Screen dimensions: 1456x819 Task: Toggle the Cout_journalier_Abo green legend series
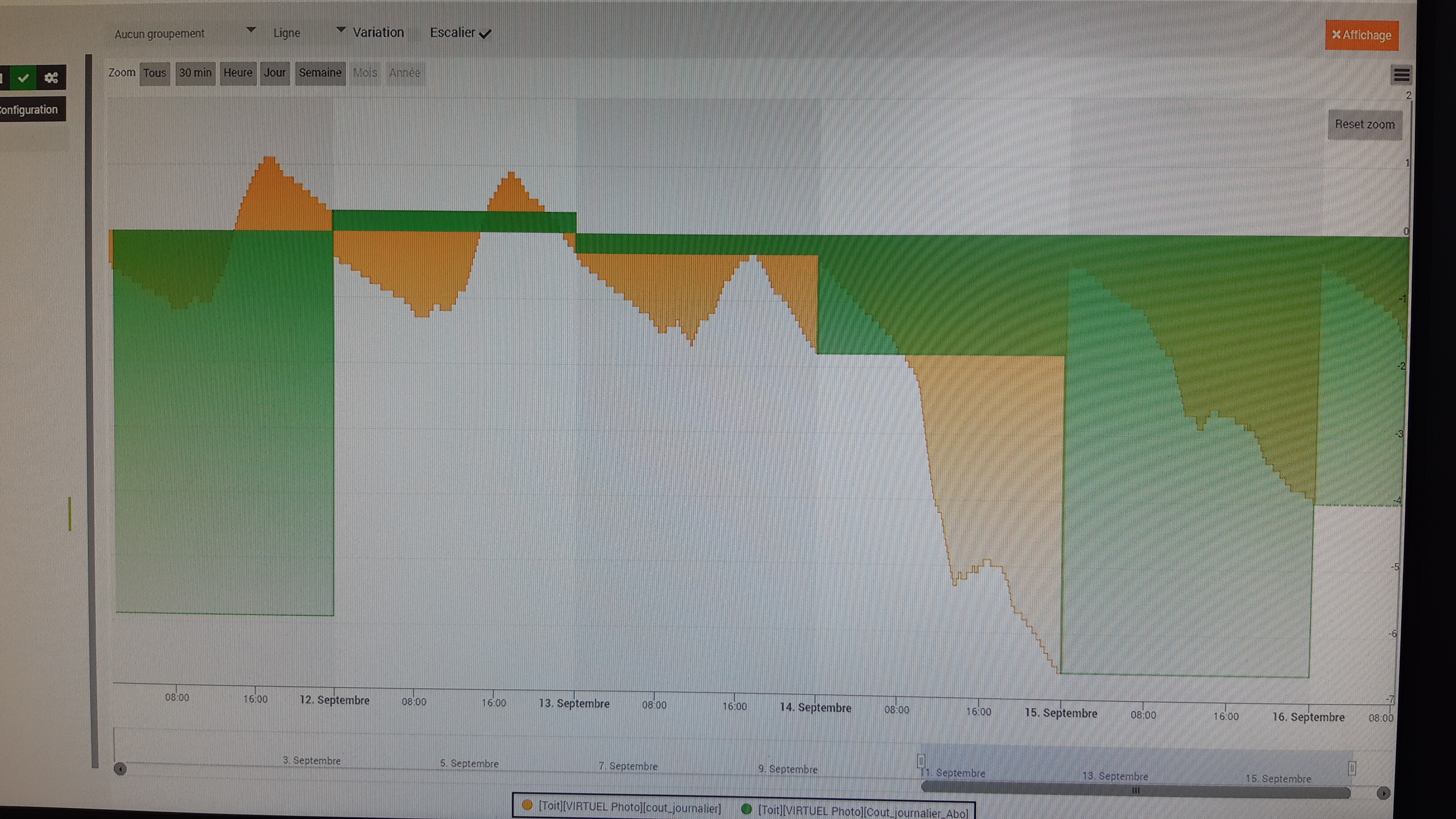coord(855,812)
